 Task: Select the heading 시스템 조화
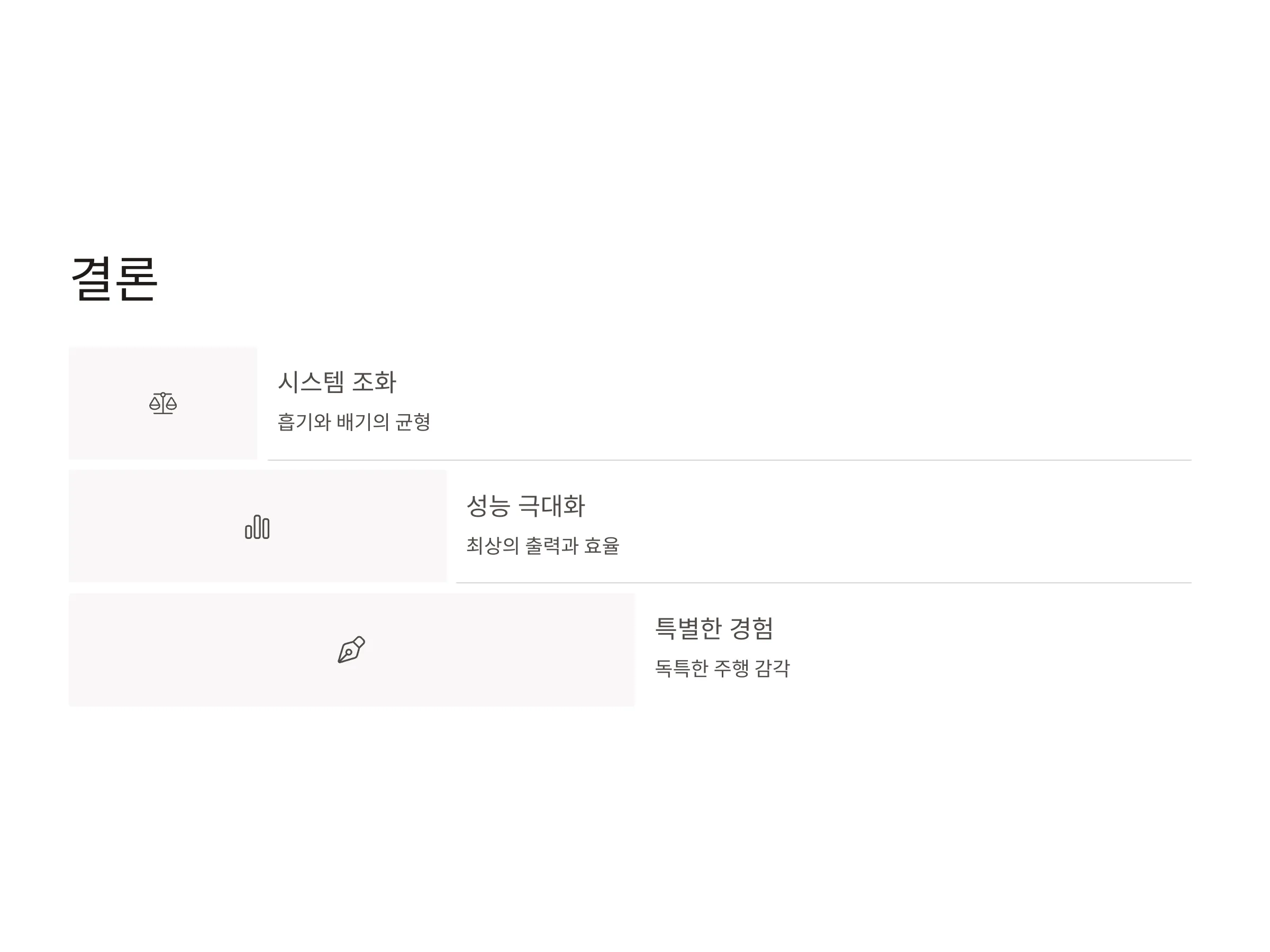pos(337,382)
